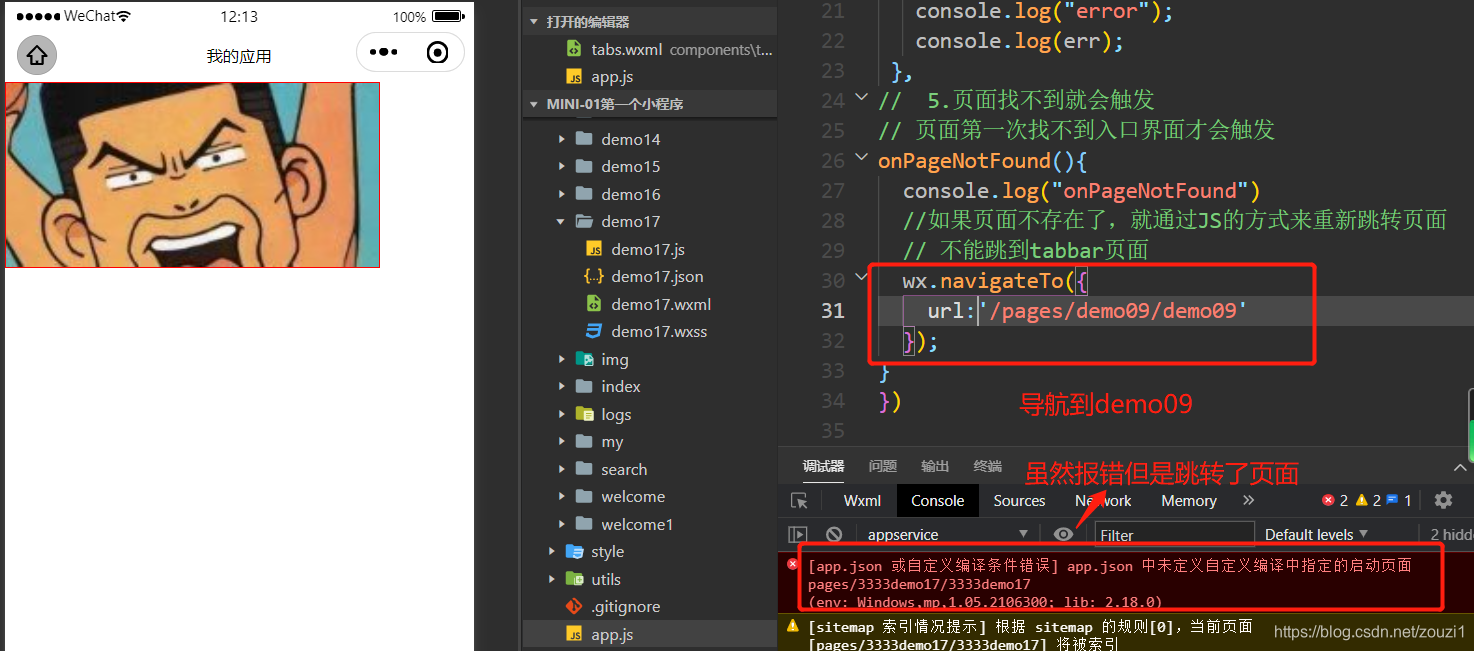The image size is (1474, 651).
Task: Click the utils folder icon
Action: tap(575, 579)
